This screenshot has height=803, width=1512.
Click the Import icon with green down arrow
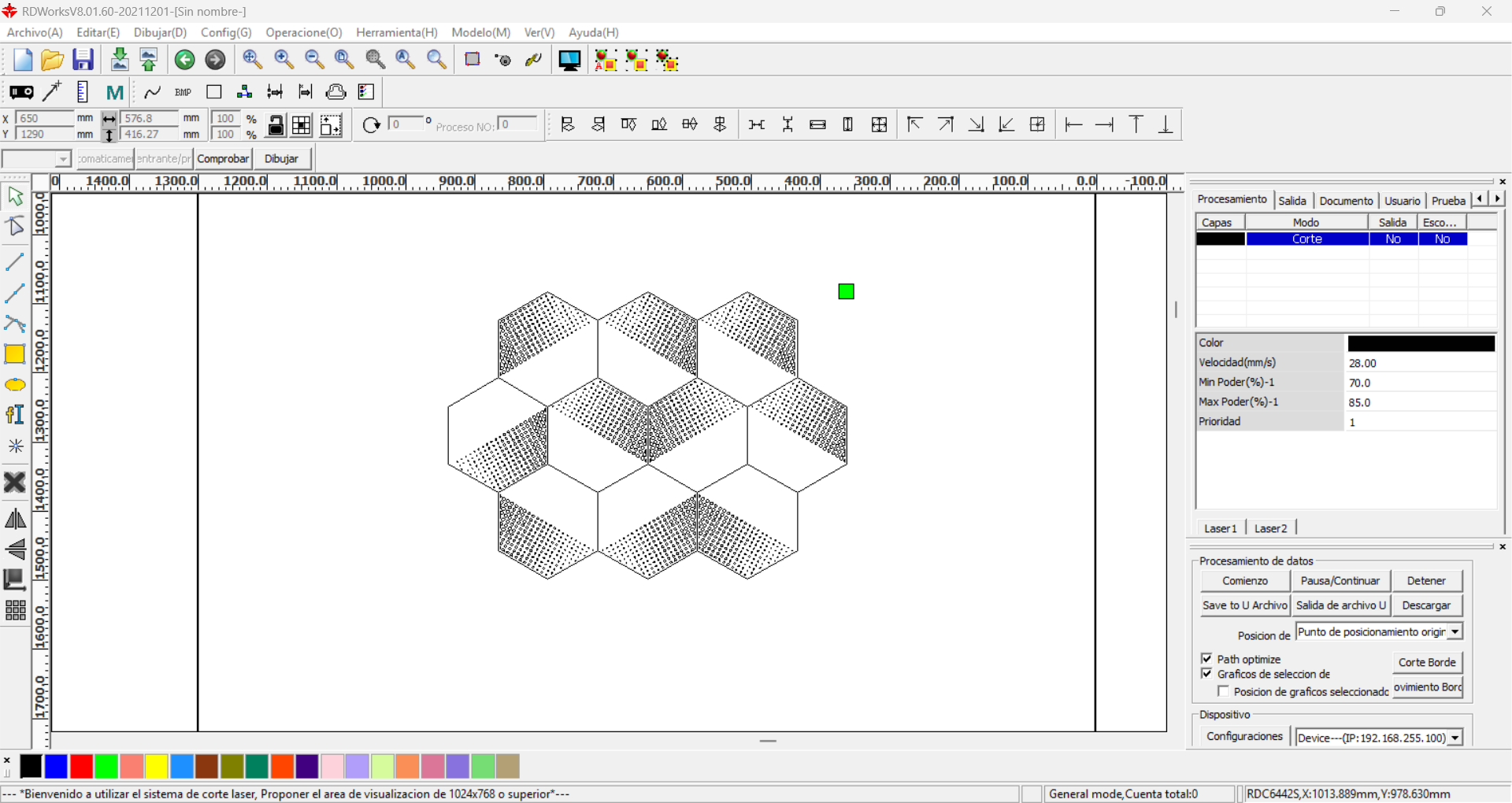[119, 60]
